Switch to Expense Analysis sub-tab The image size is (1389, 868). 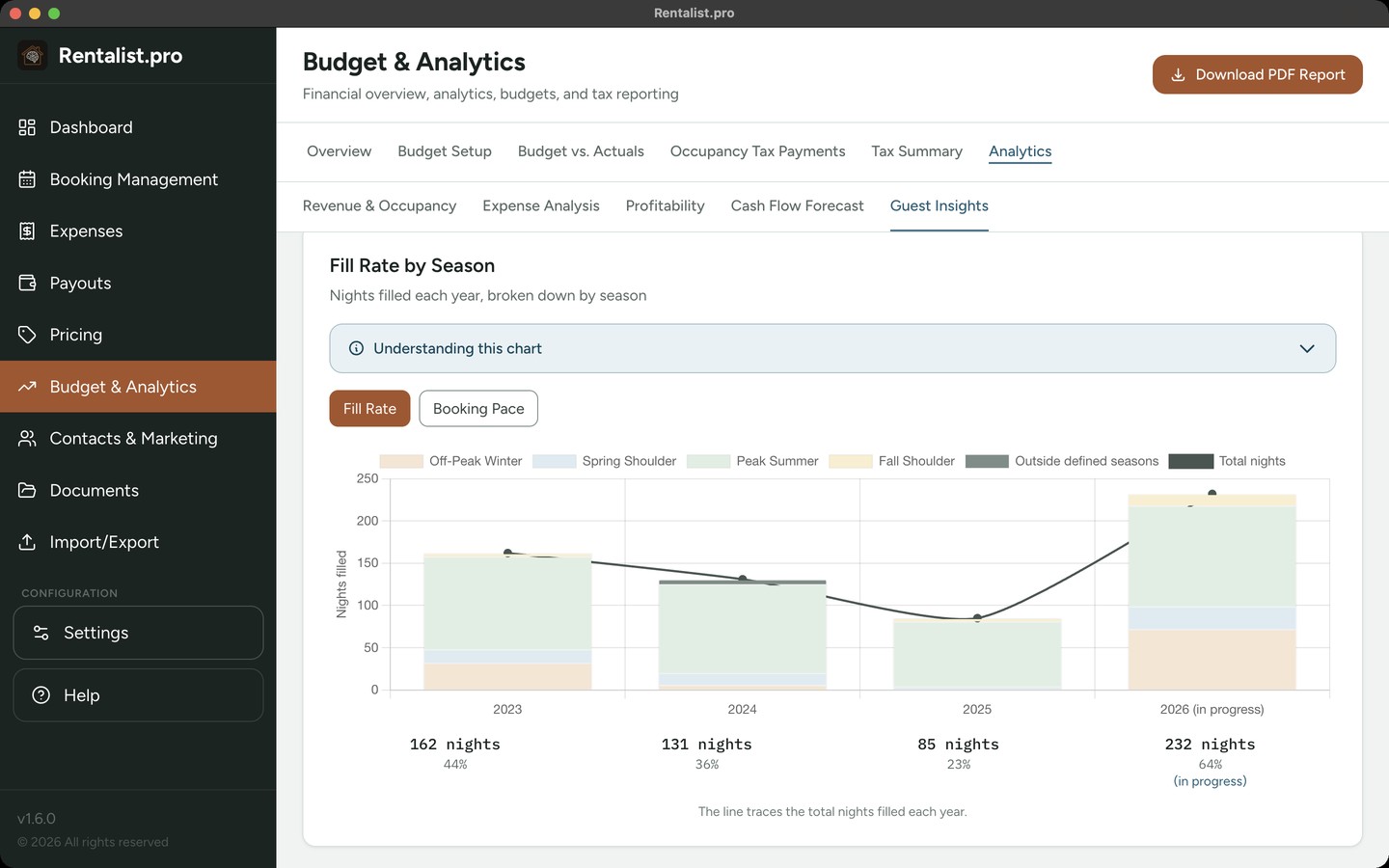pyautogui.click(x=541, y=205)
